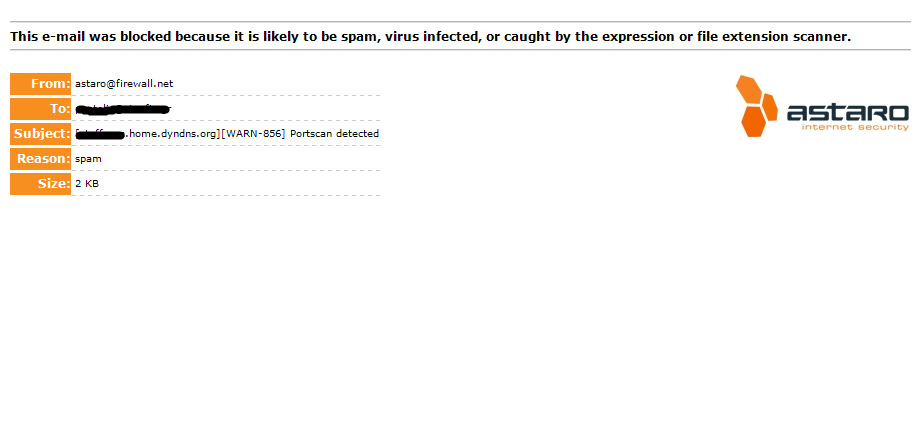
Task: Click the Astaro orange hexagon logo
Action: point(757,106)
